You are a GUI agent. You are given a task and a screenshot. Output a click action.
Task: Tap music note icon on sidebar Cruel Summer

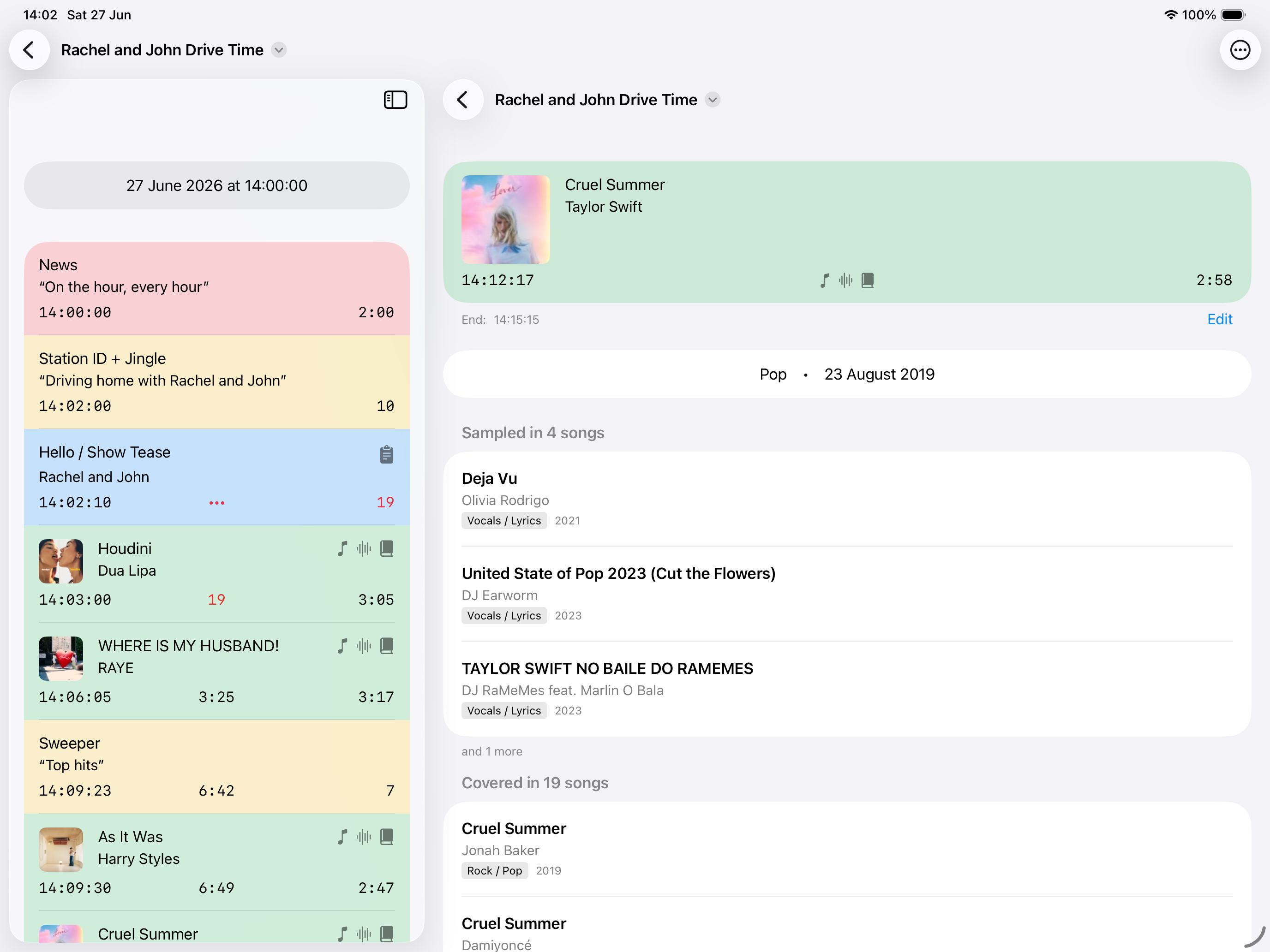(x=342, y=934)
